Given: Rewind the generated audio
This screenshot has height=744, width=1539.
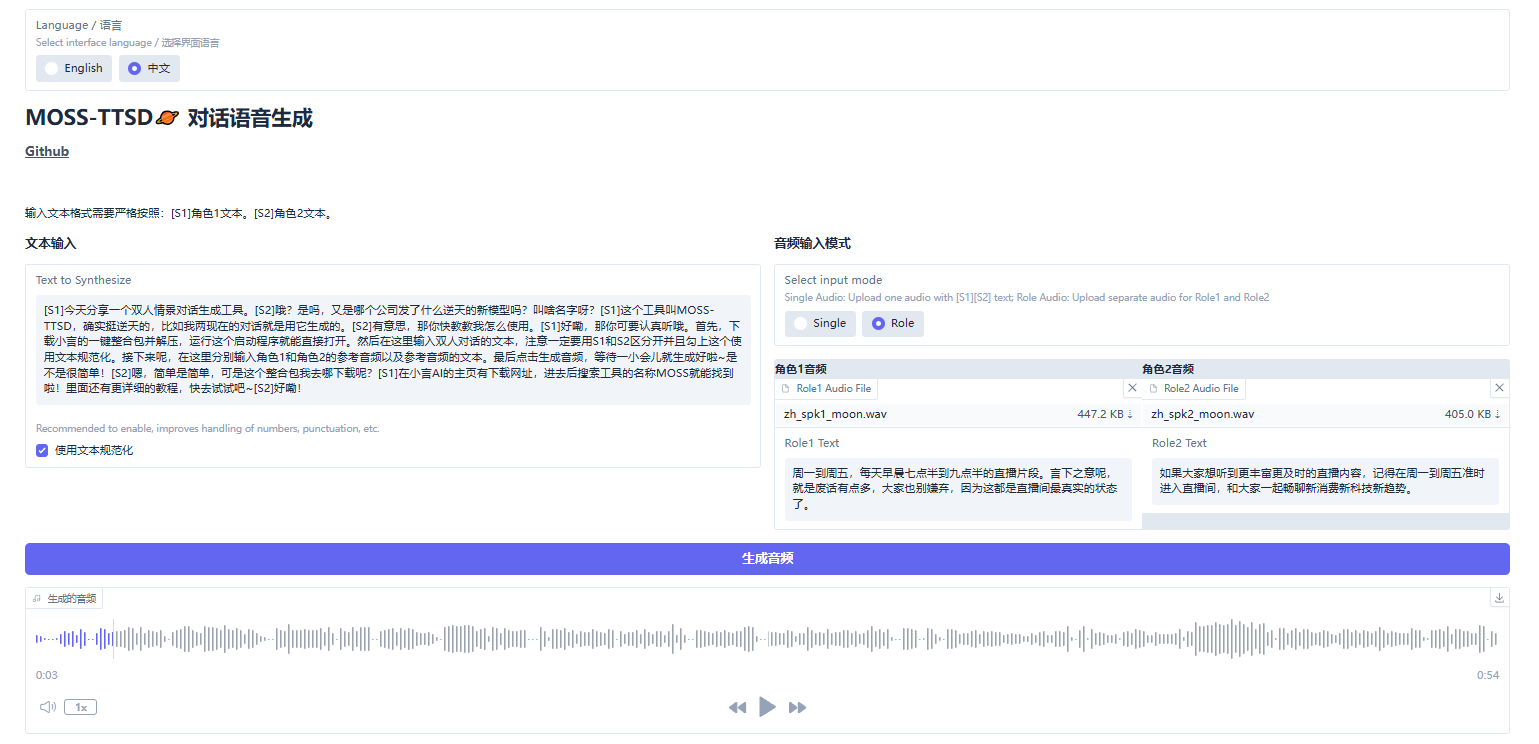Looking at the screenshot, I should click(738, 707).
